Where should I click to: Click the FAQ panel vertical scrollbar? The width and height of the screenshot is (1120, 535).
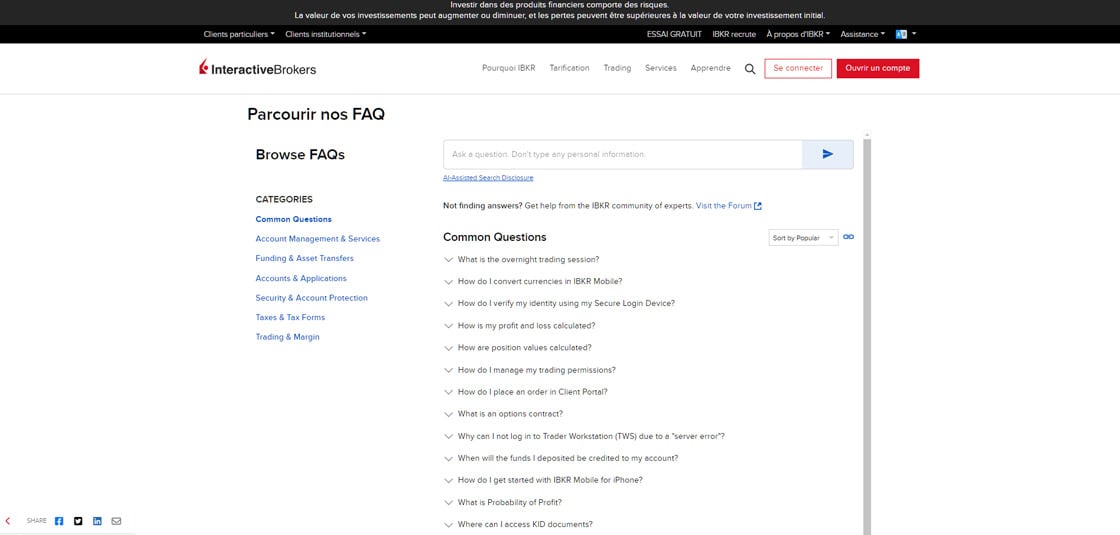coord(867,336)
